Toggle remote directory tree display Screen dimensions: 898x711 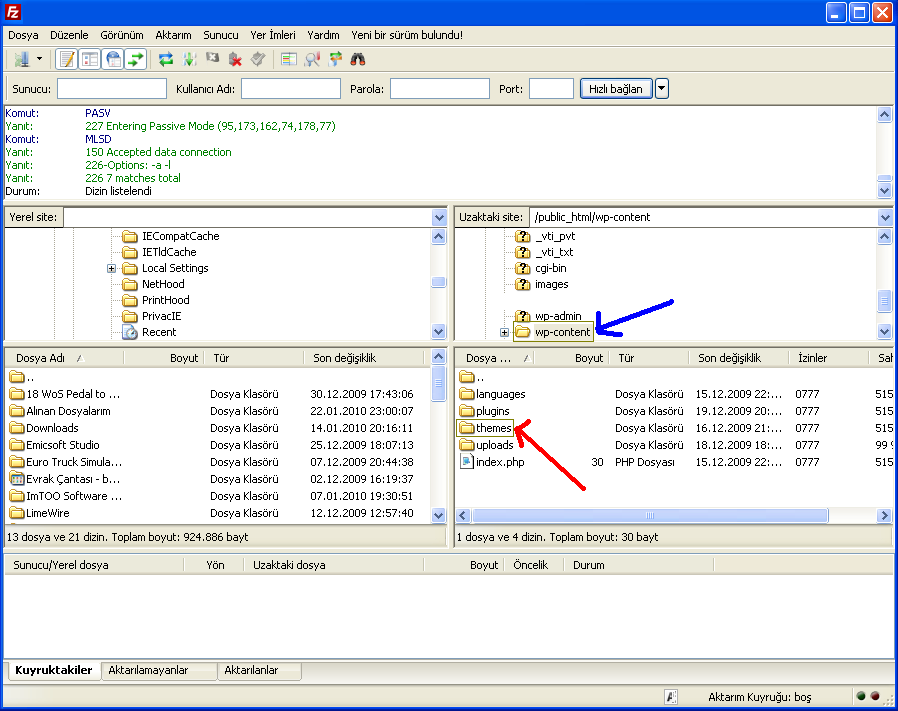(113, 59)
